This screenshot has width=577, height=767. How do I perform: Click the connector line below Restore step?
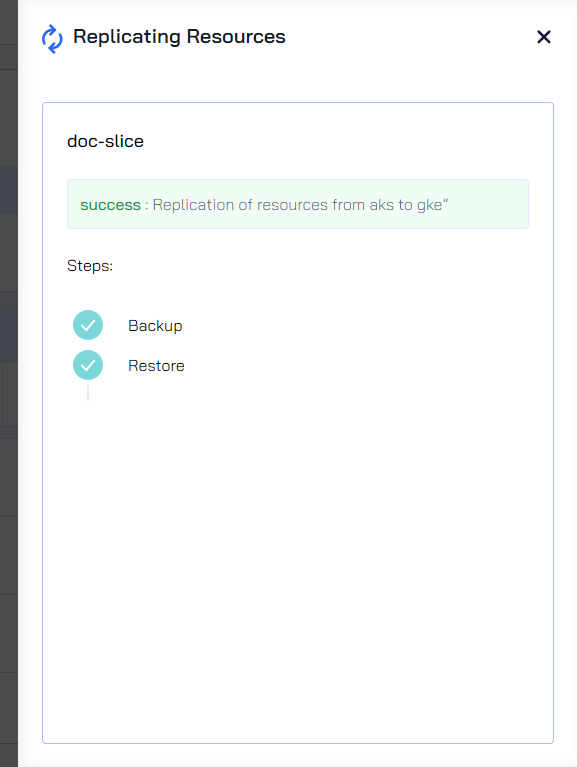(x=88, y=393)
